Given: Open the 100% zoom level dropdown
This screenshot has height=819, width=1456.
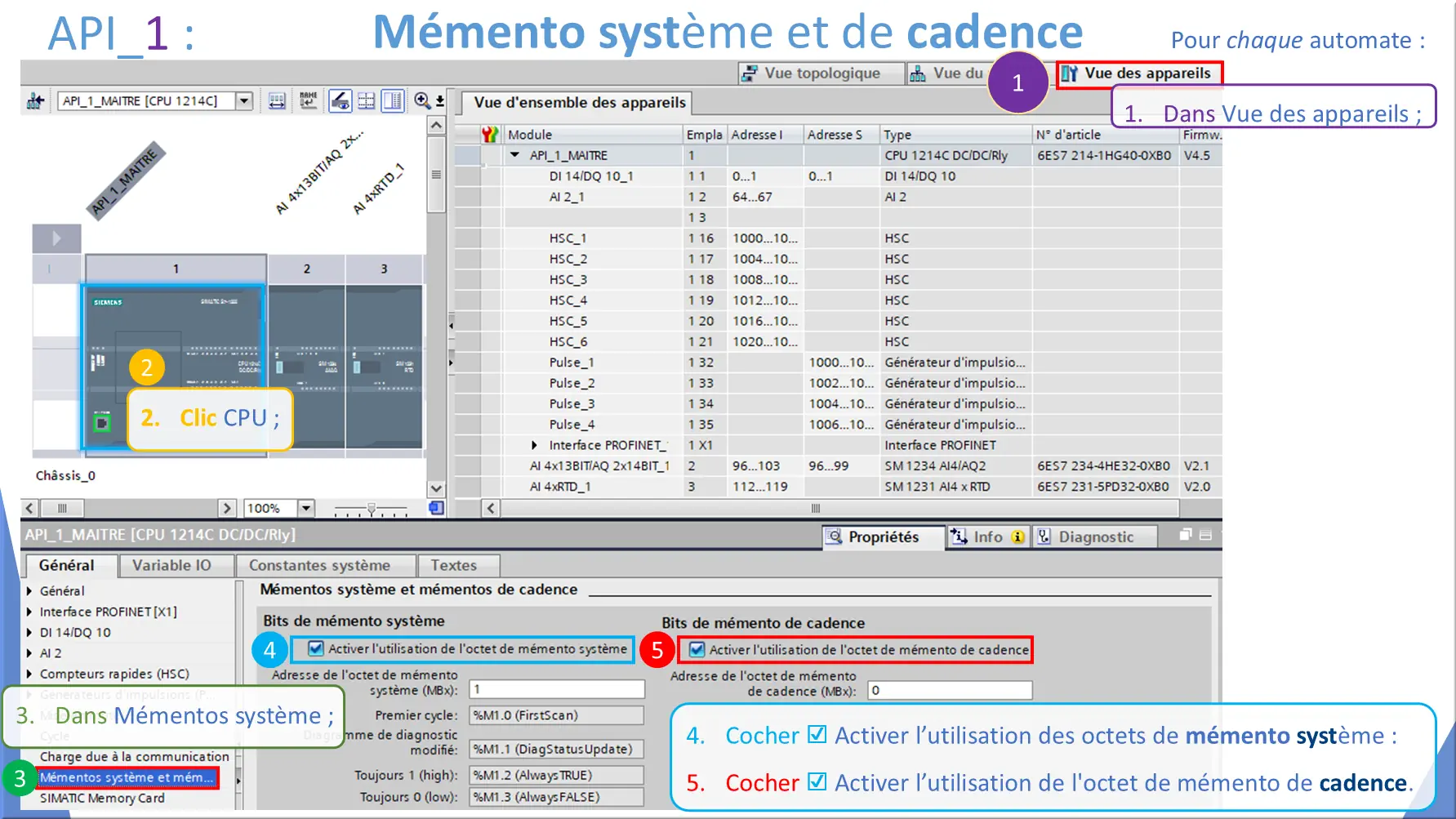Looking at the screenshot, I should [306, 508].
